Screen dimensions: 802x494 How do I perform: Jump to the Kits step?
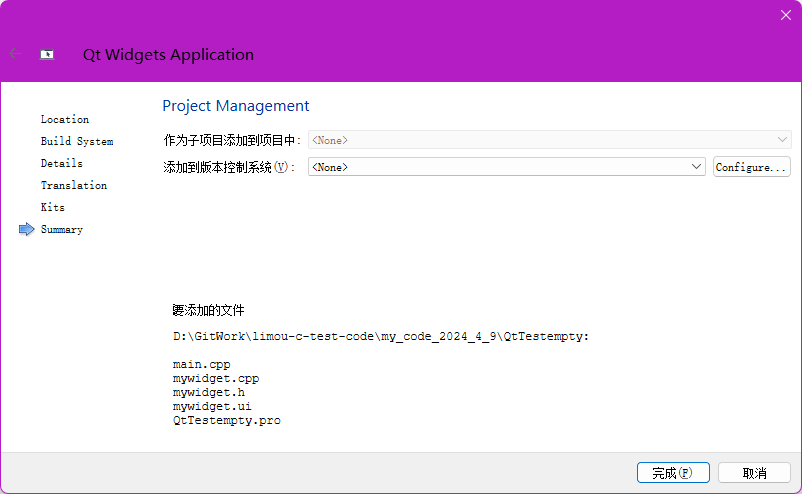52,207
